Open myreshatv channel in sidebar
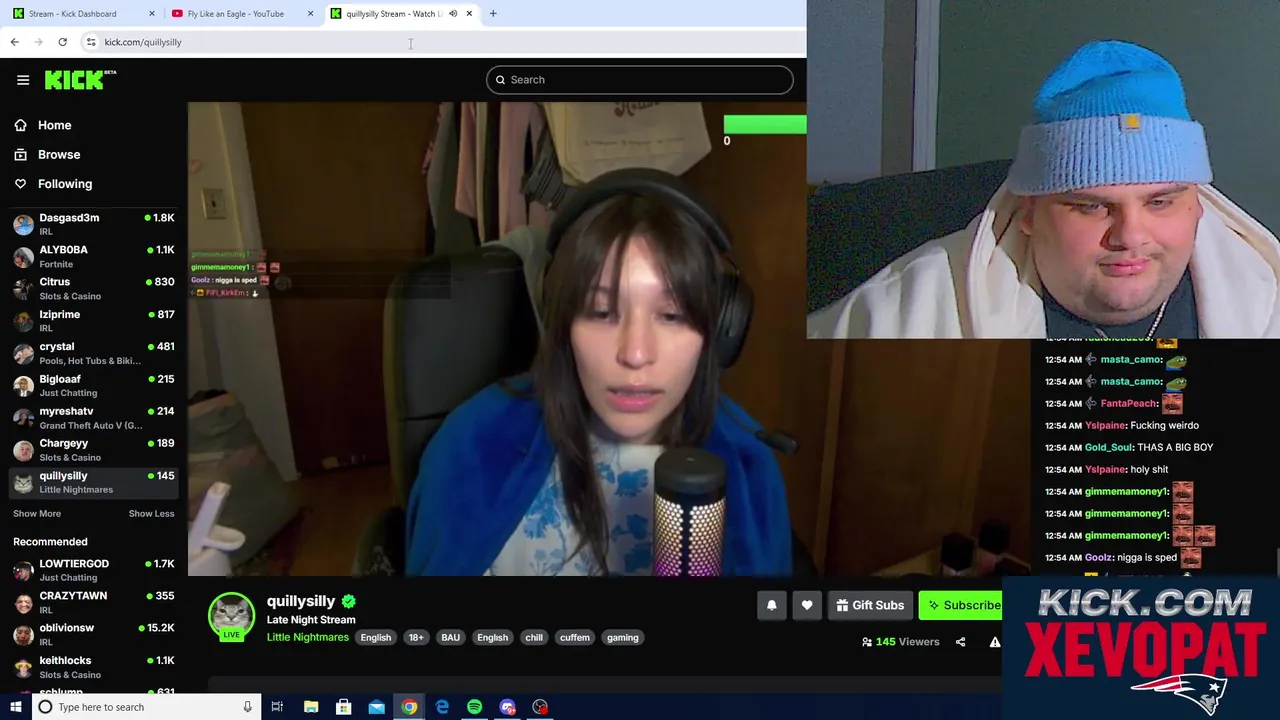 93,418
